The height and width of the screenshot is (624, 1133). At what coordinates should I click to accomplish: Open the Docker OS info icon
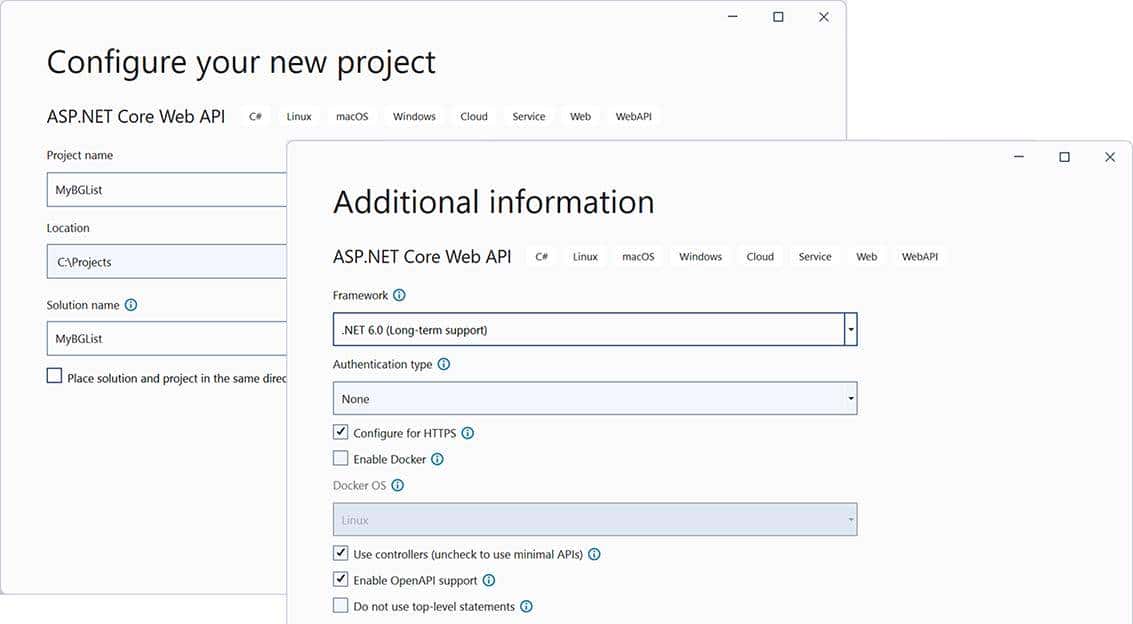click(397, 485)
